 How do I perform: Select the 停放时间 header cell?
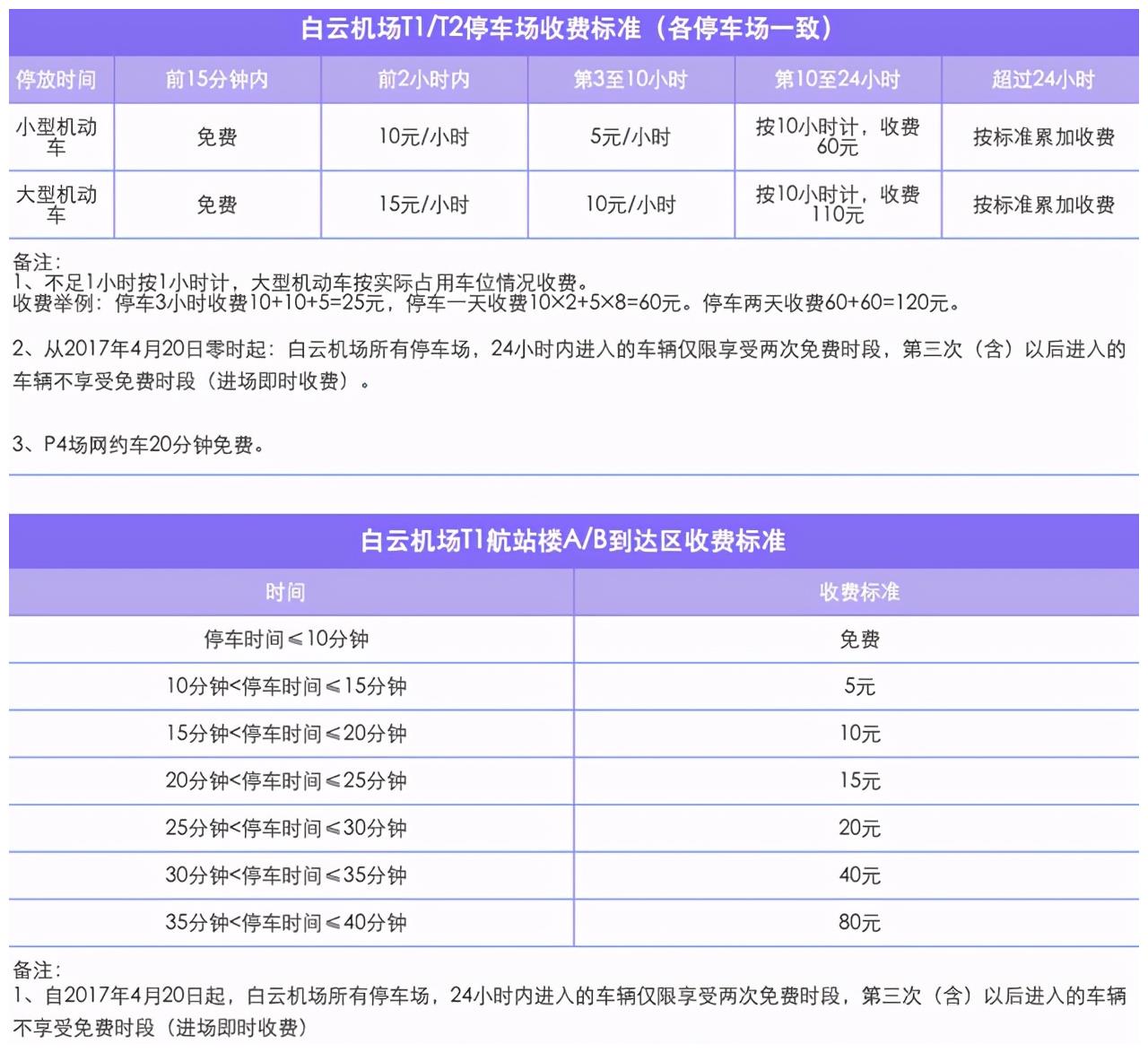pos(59,79)
